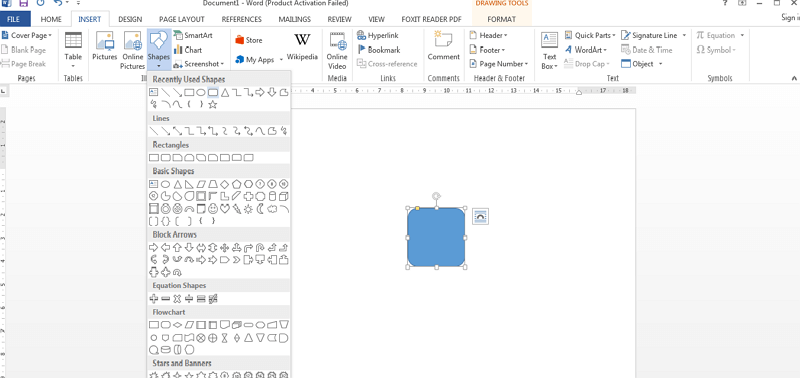Collapse the ribbon with the caret arrow
The height and width of the screenshot is (378, 800).
tap(794, 78)
